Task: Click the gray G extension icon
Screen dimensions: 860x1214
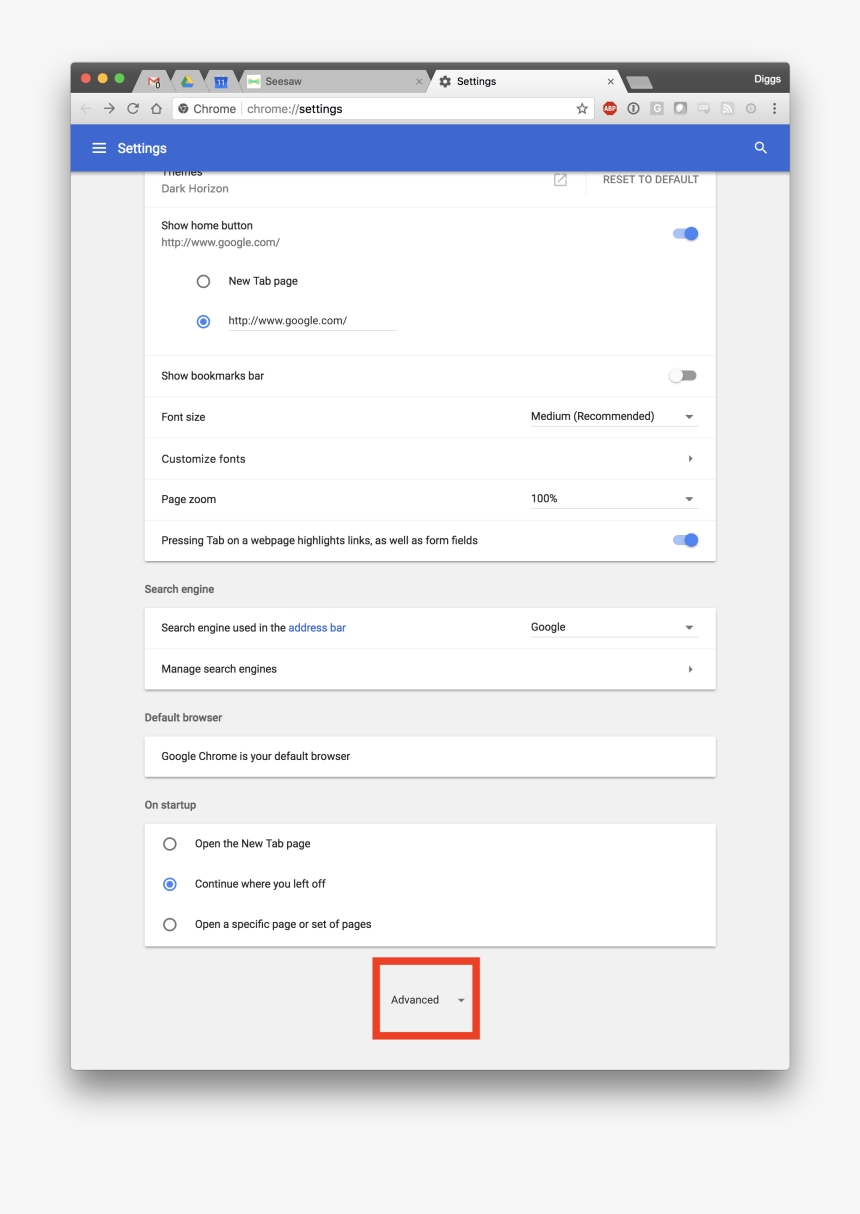Action: click(657, 109)
